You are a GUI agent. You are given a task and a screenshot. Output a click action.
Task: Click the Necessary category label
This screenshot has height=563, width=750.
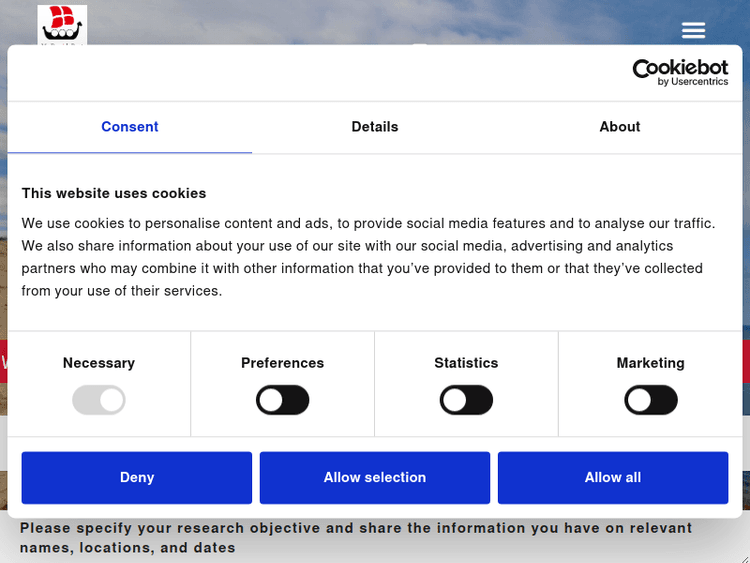99,363
